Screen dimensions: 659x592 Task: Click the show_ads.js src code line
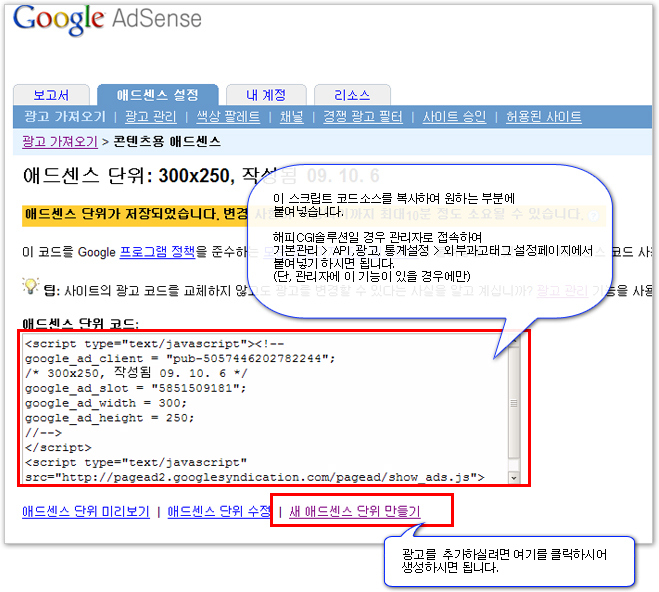(x=255, y=477)
